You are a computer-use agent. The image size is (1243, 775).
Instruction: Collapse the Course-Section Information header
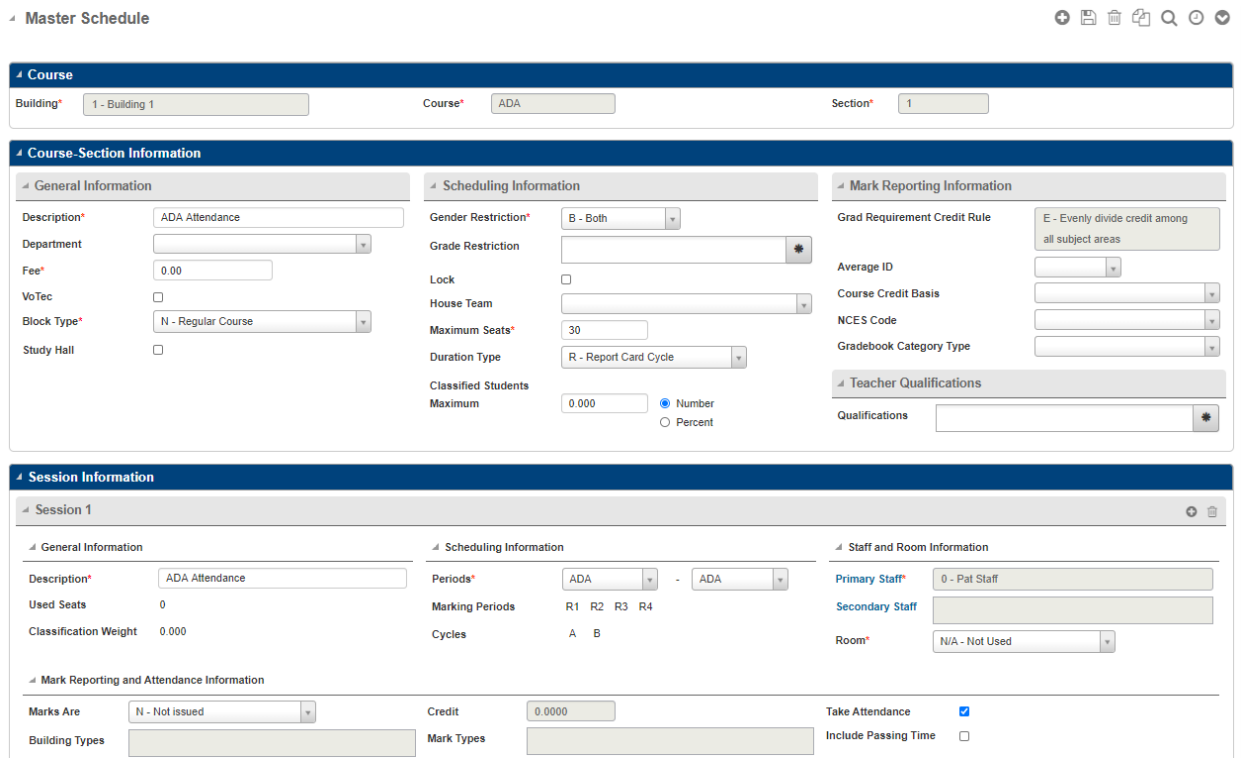click(113, 153)
